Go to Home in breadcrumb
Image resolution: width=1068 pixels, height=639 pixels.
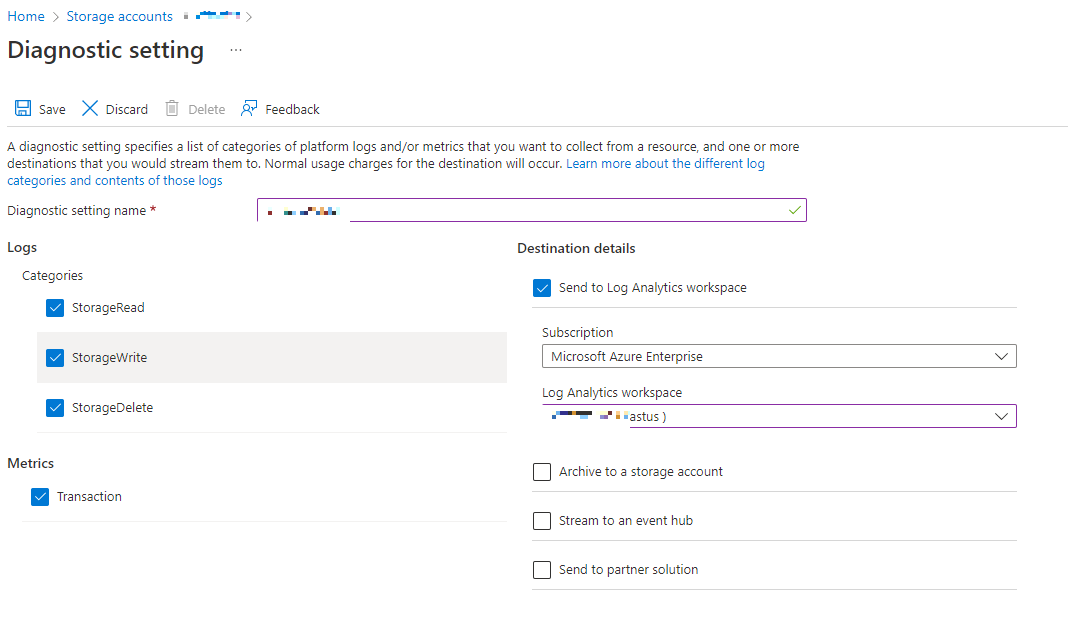pos(26,17)
